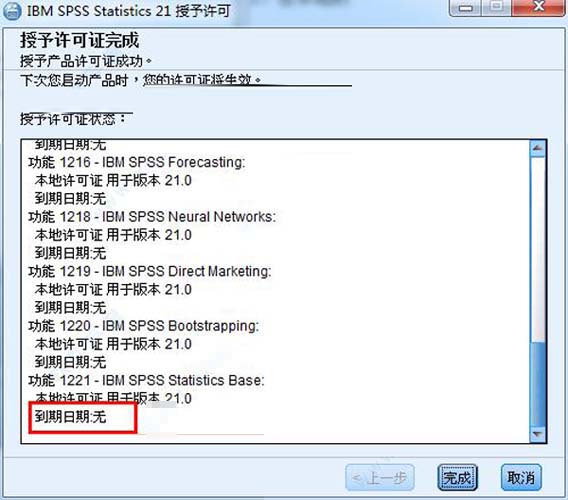Click the 授予许可证状态 label

pos(73,119)
